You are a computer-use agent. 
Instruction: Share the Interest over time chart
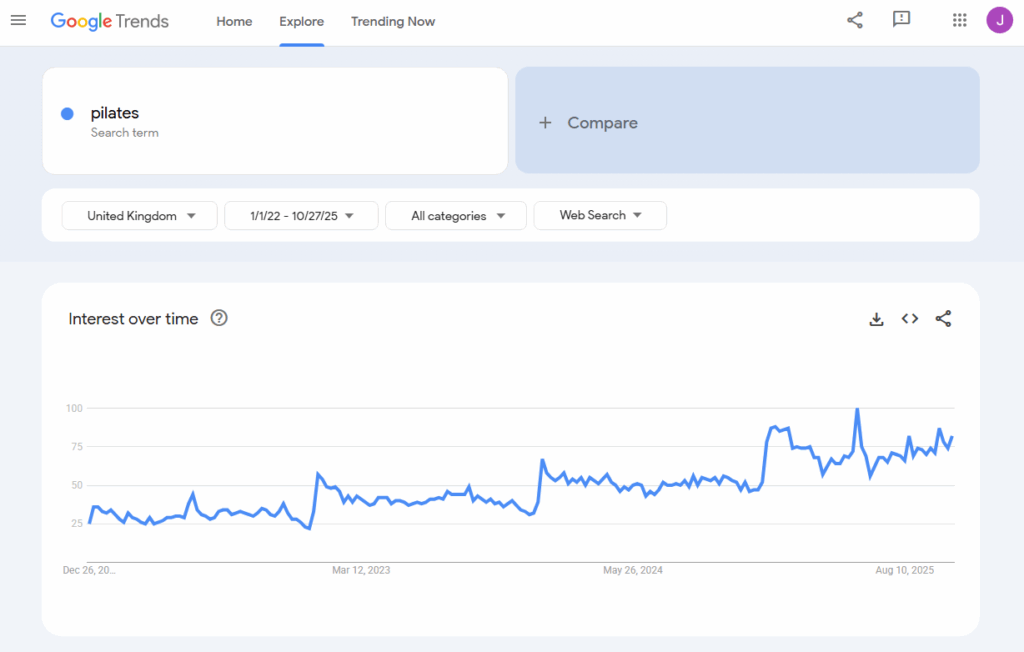pyautogui.click(x=943, y=318)
